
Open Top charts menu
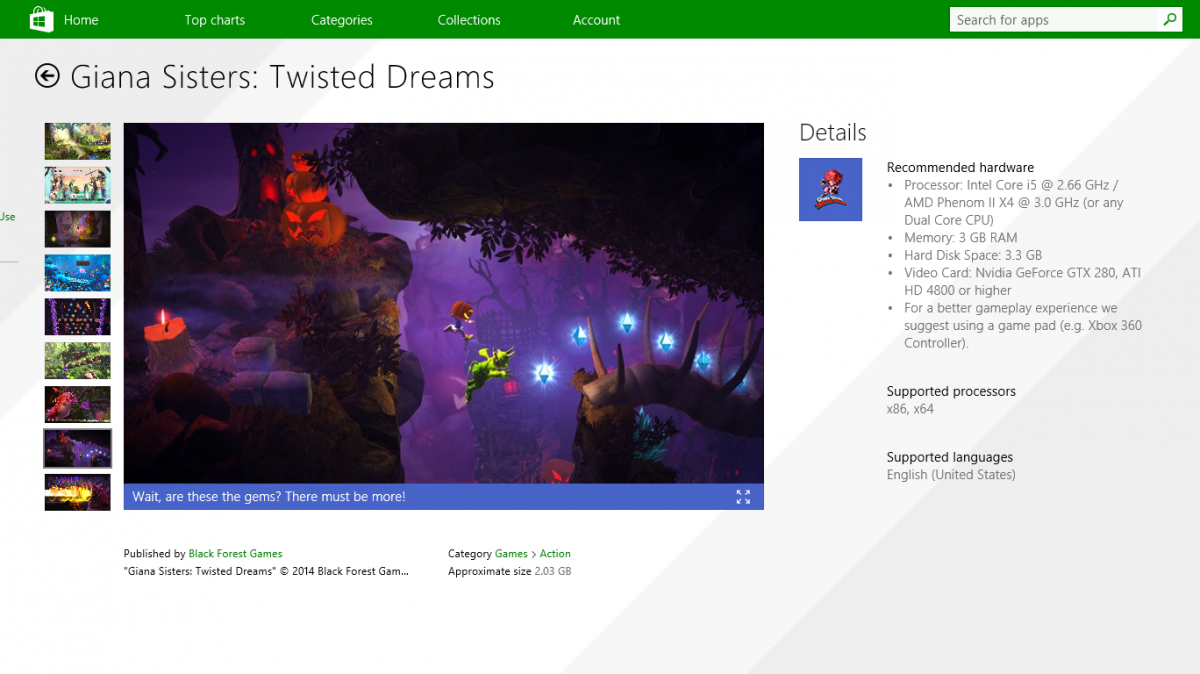pos(215,20)
